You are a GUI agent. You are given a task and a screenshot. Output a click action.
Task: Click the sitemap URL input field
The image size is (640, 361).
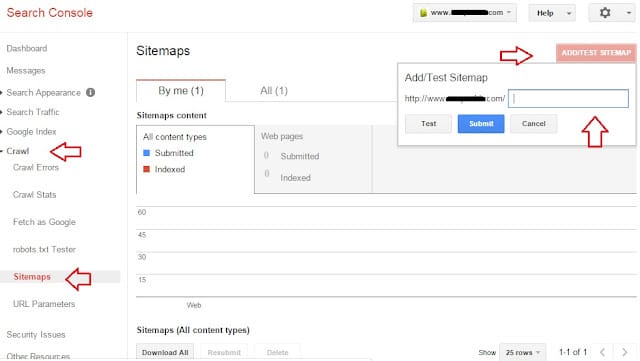[568, 98]
